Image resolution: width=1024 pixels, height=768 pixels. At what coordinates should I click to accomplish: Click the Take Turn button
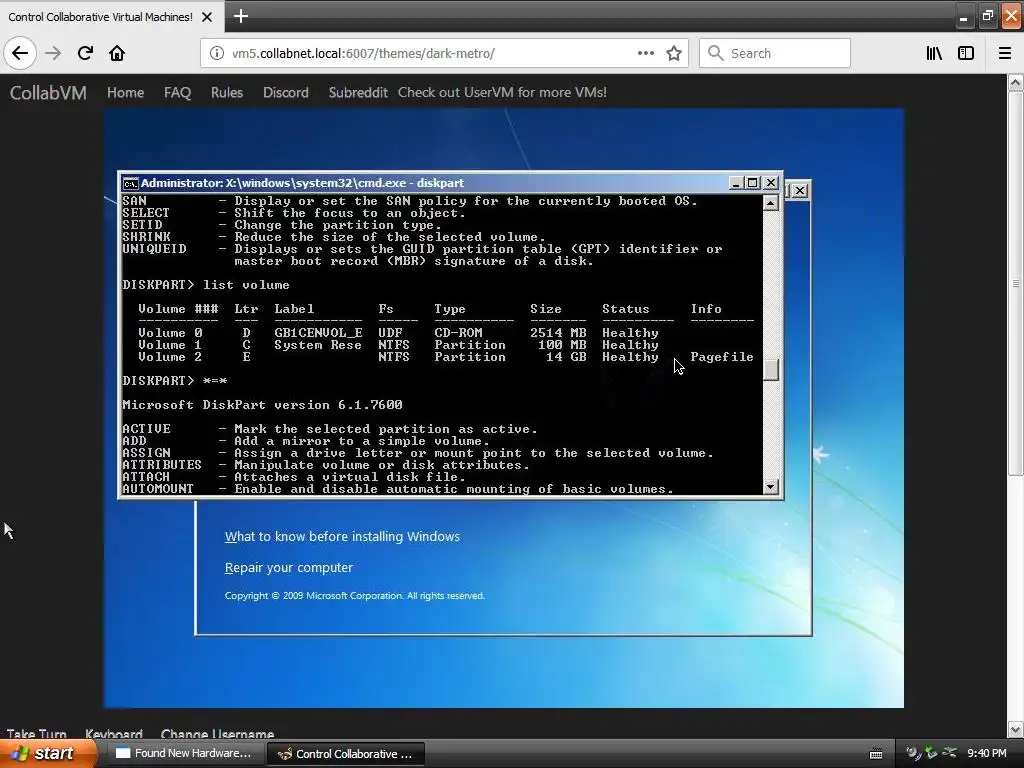point(37,733)
